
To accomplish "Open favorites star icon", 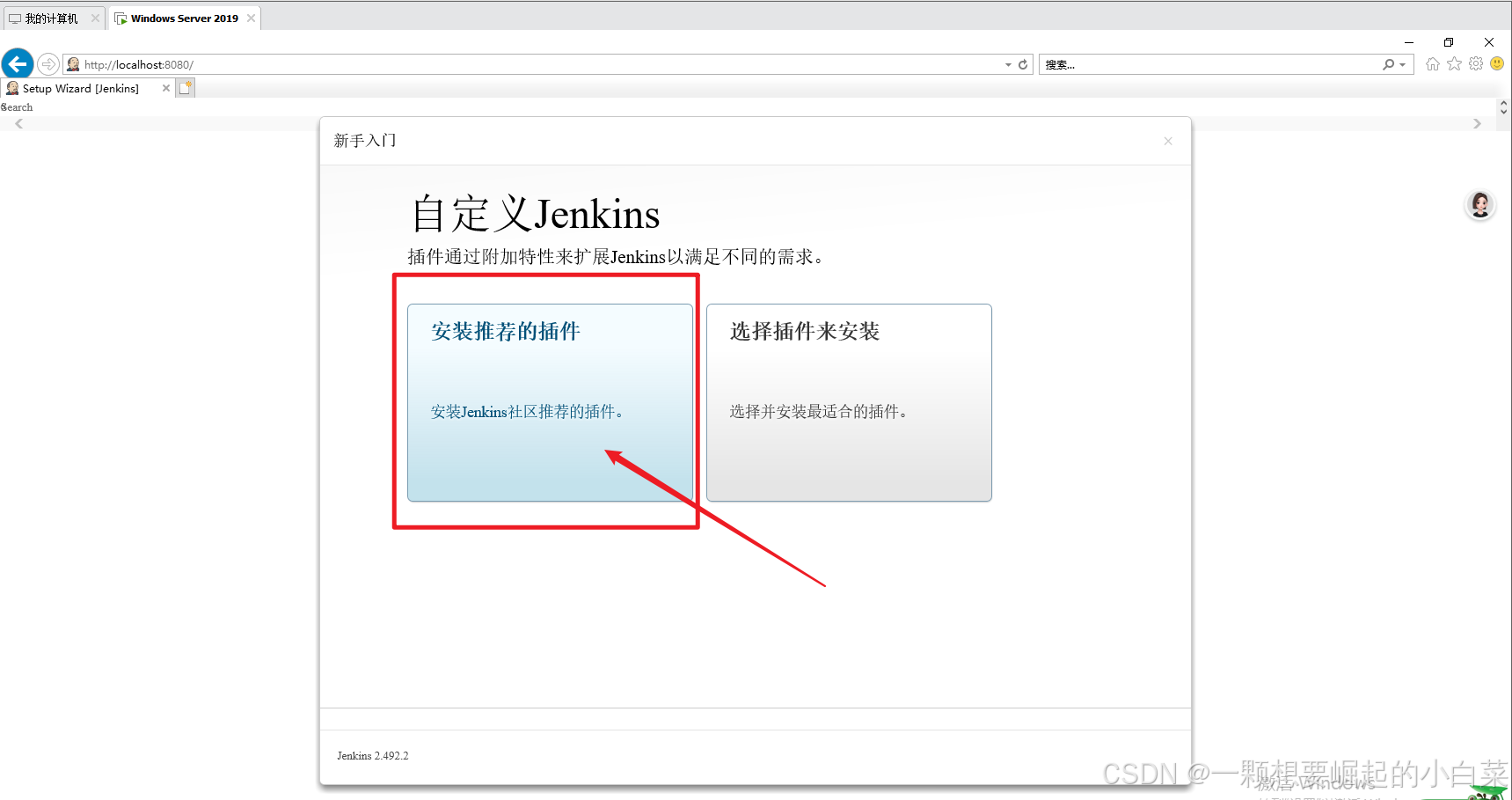I will [x=1455, y=64].
